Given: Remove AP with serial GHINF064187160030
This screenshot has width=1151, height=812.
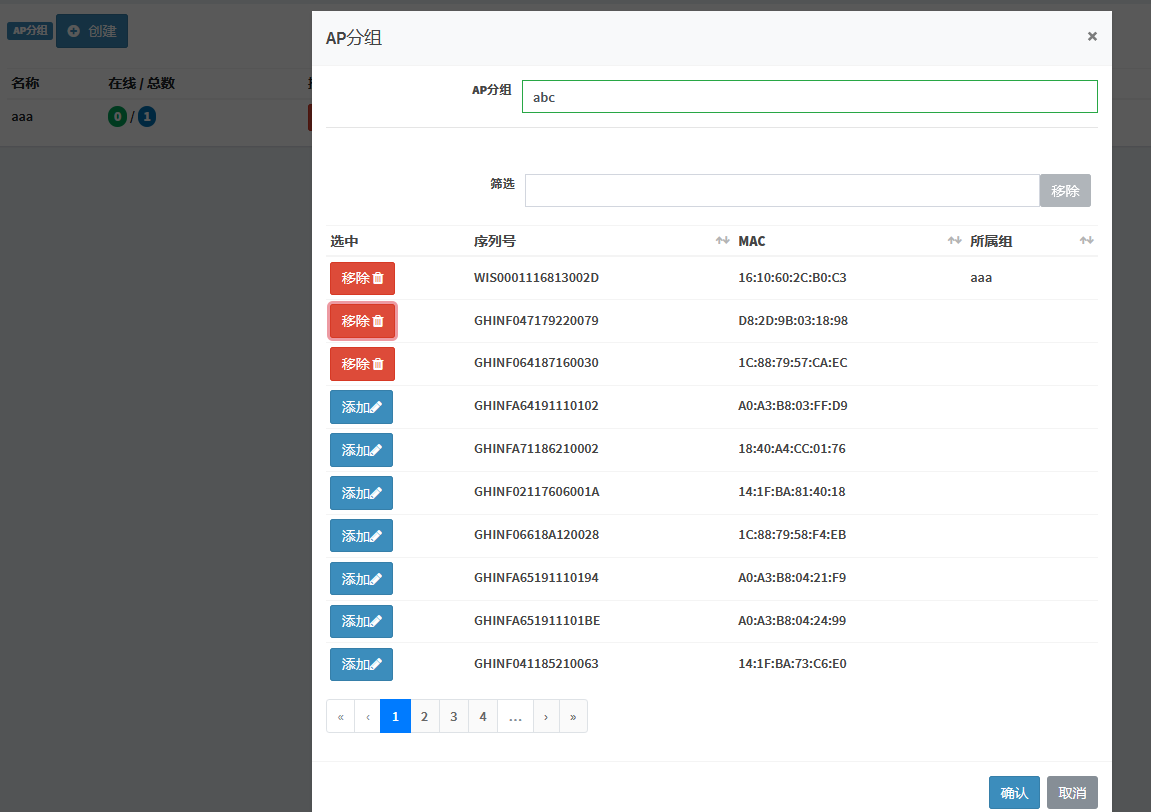Looking at the screenshot, I should point(362,364).
